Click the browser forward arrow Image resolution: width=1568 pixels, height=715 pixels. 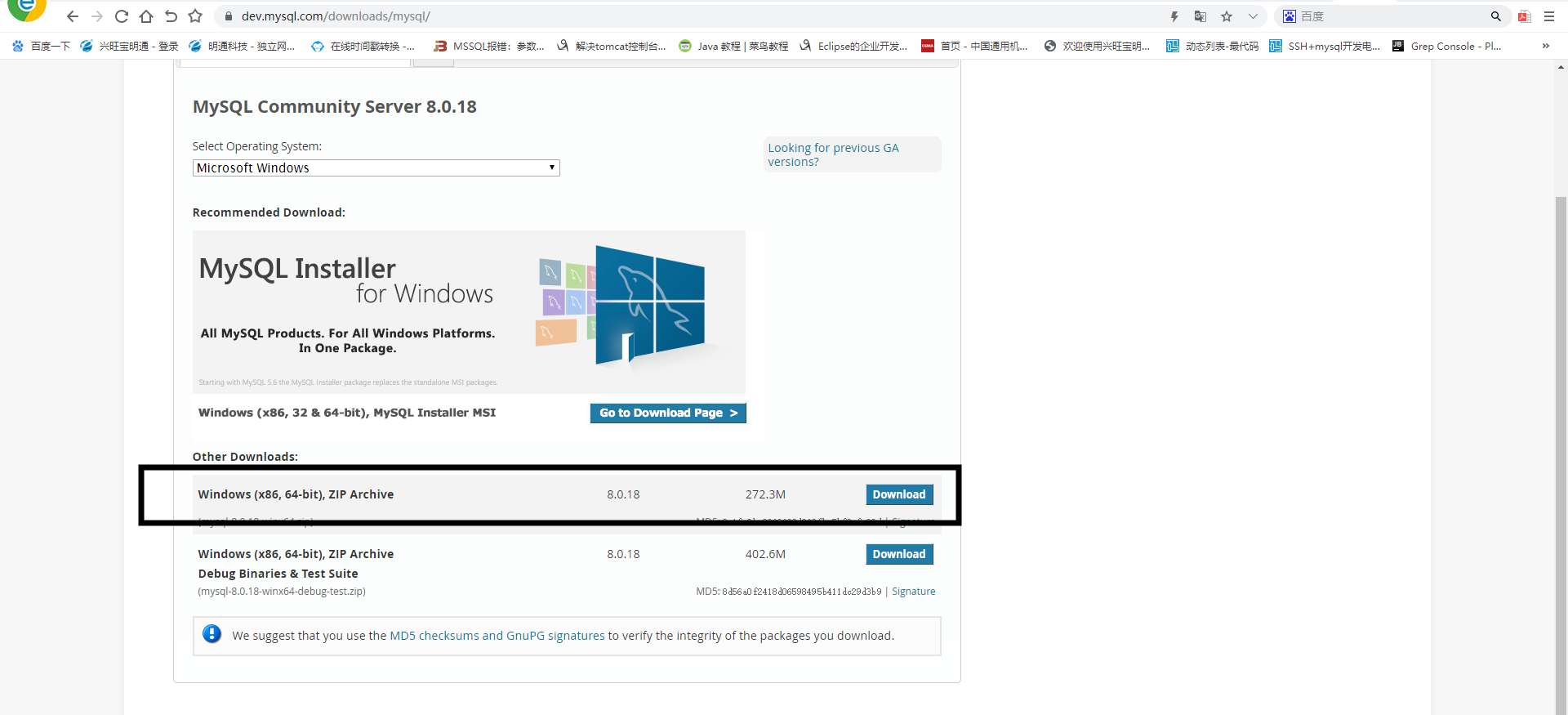pyautogui.click(x=97, y=16)
